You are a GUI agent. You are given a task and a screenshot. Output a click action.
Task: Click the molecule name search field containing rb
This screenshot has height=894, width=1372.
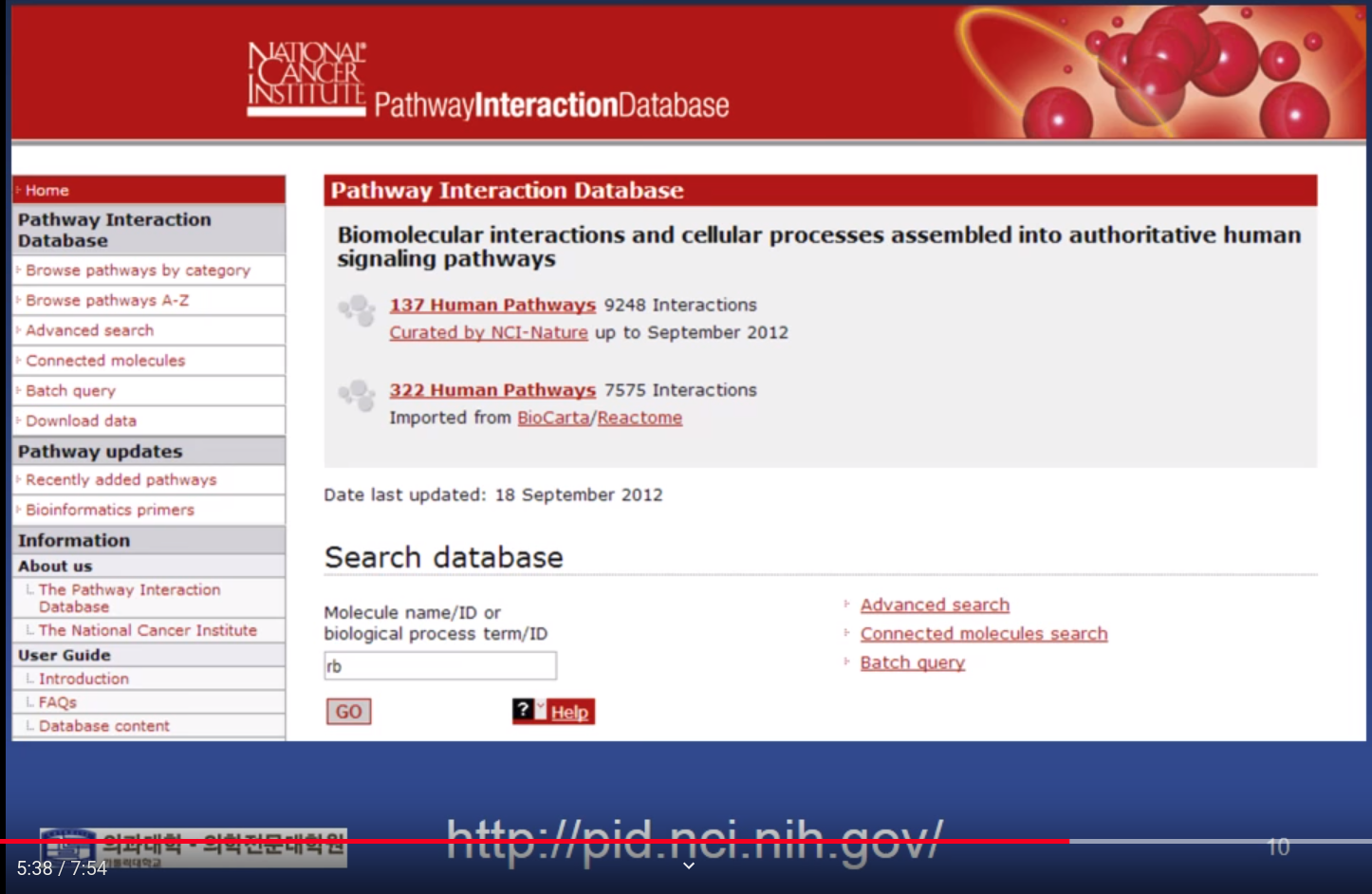click(440, 665)
